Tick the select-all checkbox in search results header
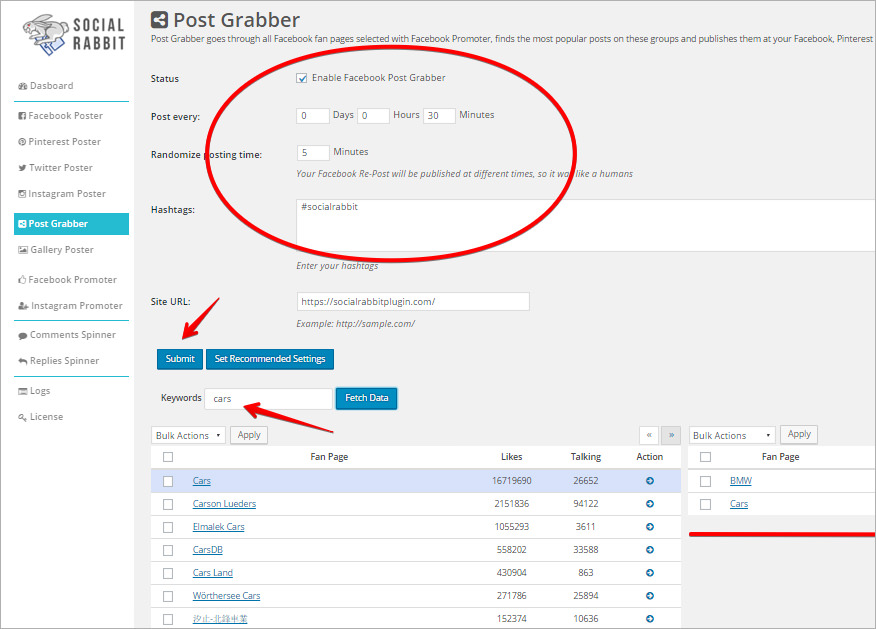This screenshot has width=876, height=629. point(168,457)
